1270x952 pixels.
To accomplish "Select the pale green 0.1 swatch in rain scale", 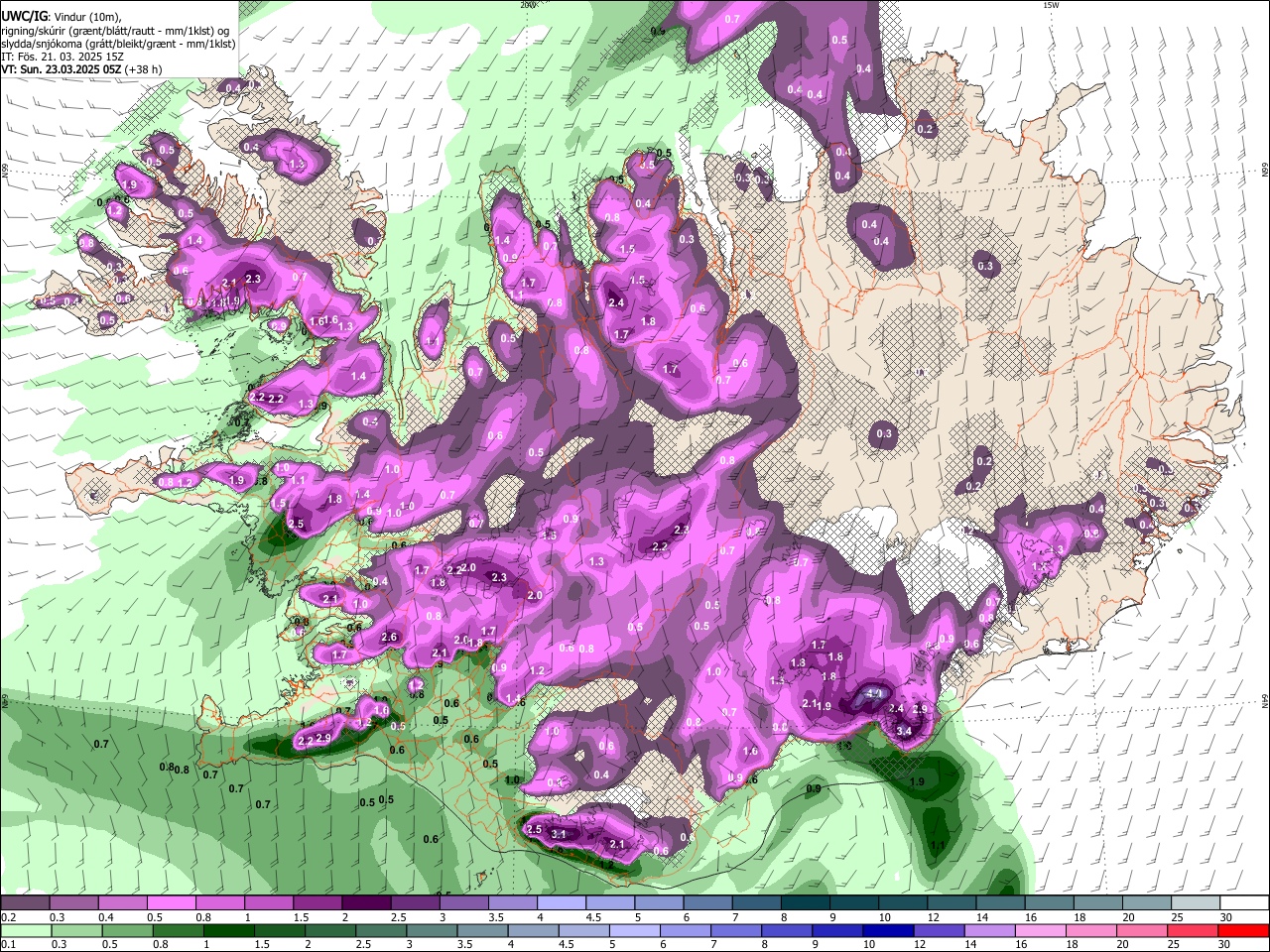I will (x=25, y=930).
